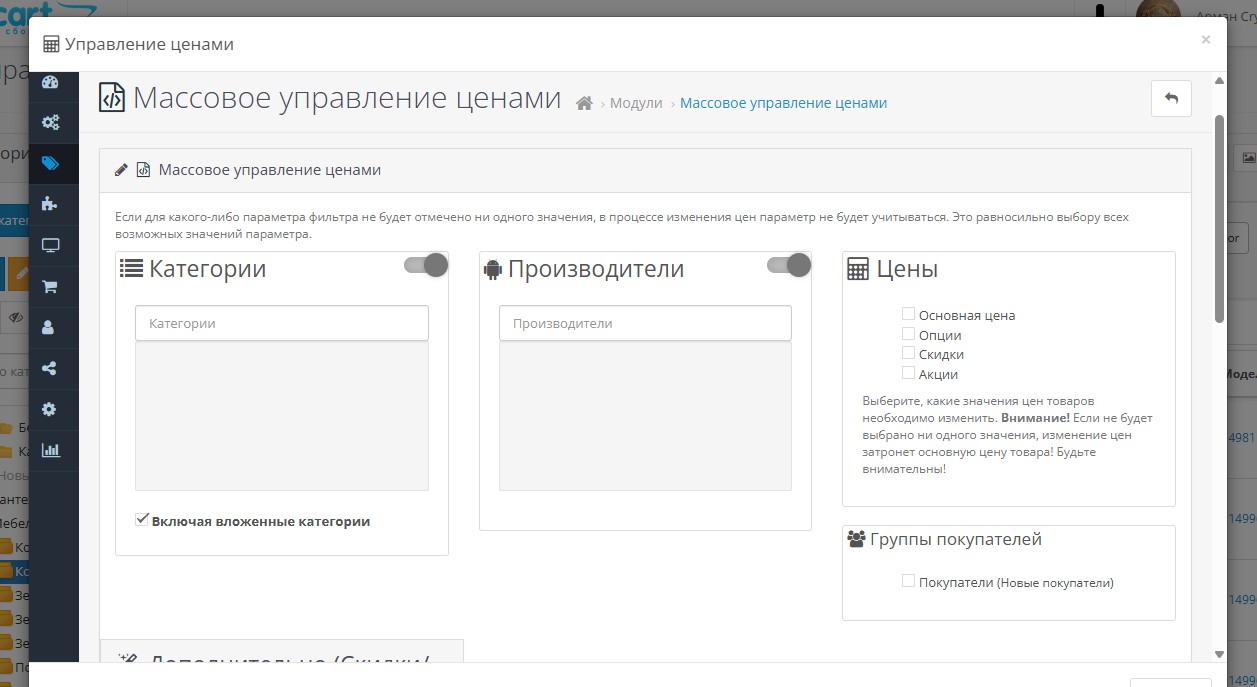Click the marketing share sidebar icon
The image size is (1257, 687).
[x=50, y=368]
